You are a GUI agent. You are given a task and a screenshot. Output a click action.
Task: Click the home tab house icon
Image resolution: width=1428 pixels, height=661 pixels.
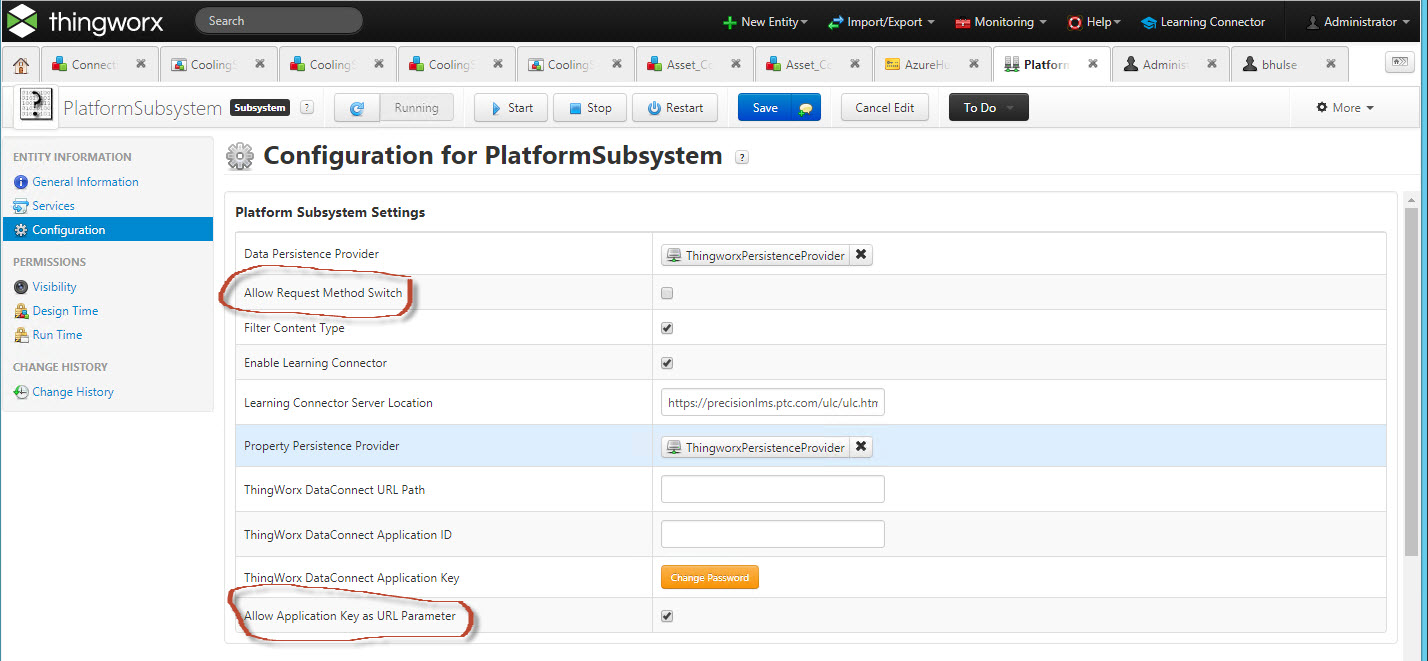19,63
